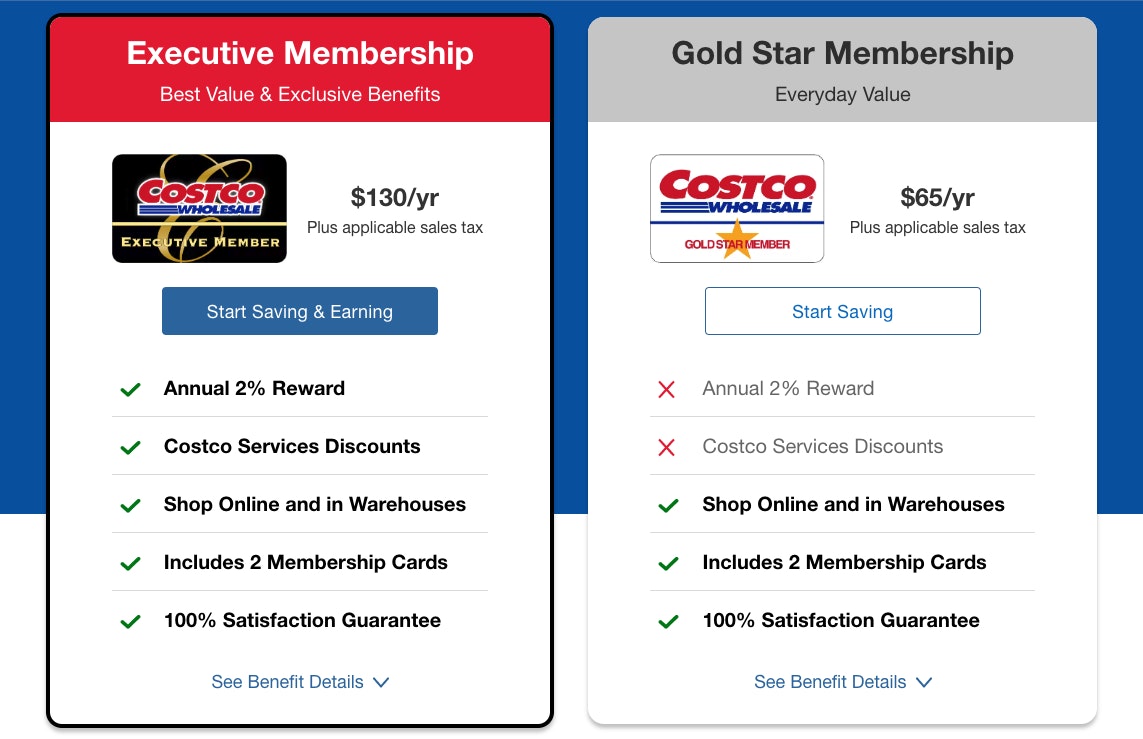
Task: Expand Gold Star See Benefit Details
Action: point(843,681)
